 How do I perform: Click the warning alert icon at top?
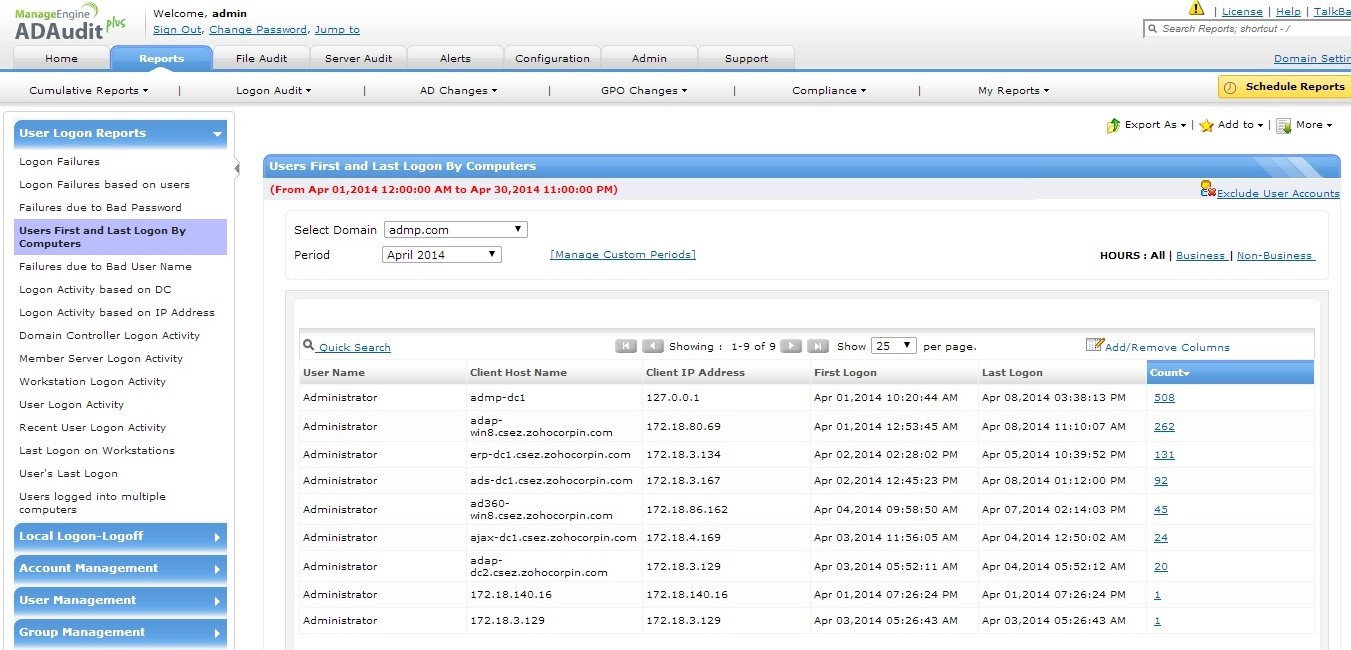[x=1196, y=9]
